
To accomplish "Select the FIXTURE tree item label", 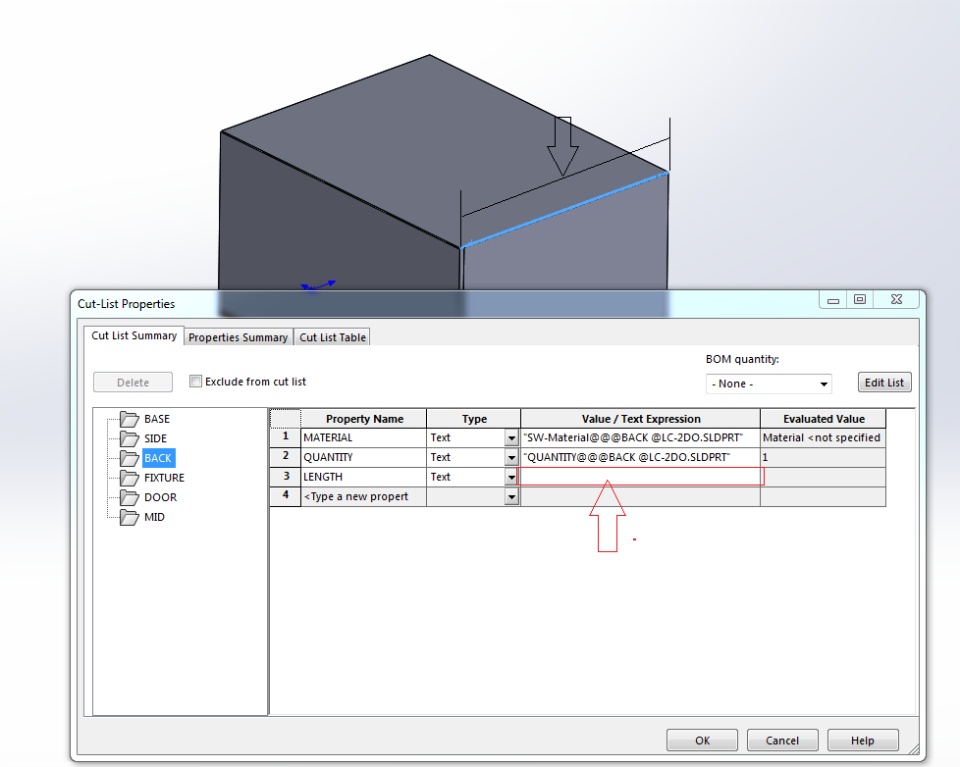I will (164, 477).
